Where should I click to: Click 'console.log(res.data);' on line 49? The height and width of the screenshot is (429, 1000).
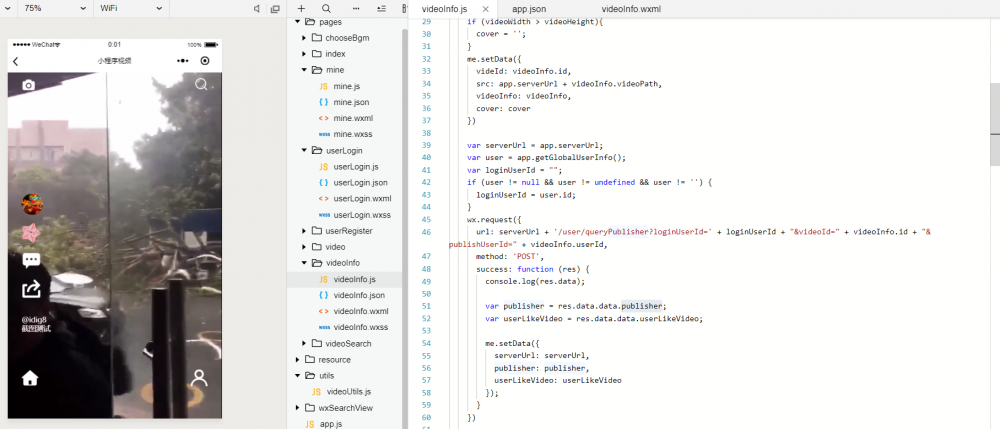pyautogui.click(x=534, y=280)
